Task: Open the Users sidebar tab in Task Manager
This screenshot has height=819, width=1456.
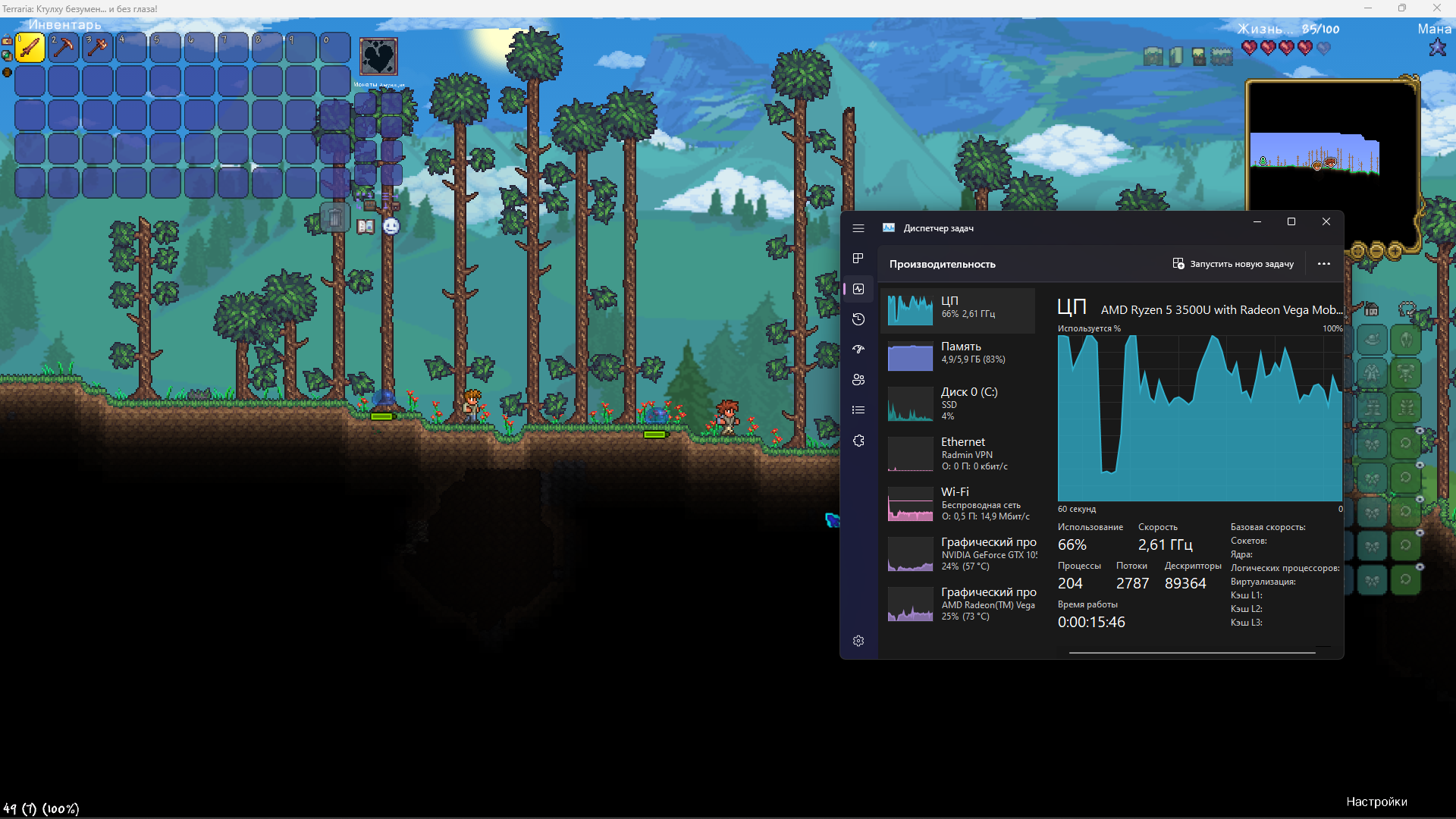Action: click(x=858, y=380)
